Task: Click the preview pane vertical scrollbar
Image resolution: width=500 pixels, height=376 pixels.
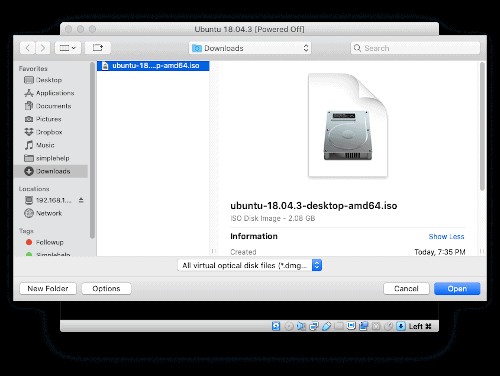Action: click(x=482, y=127)
